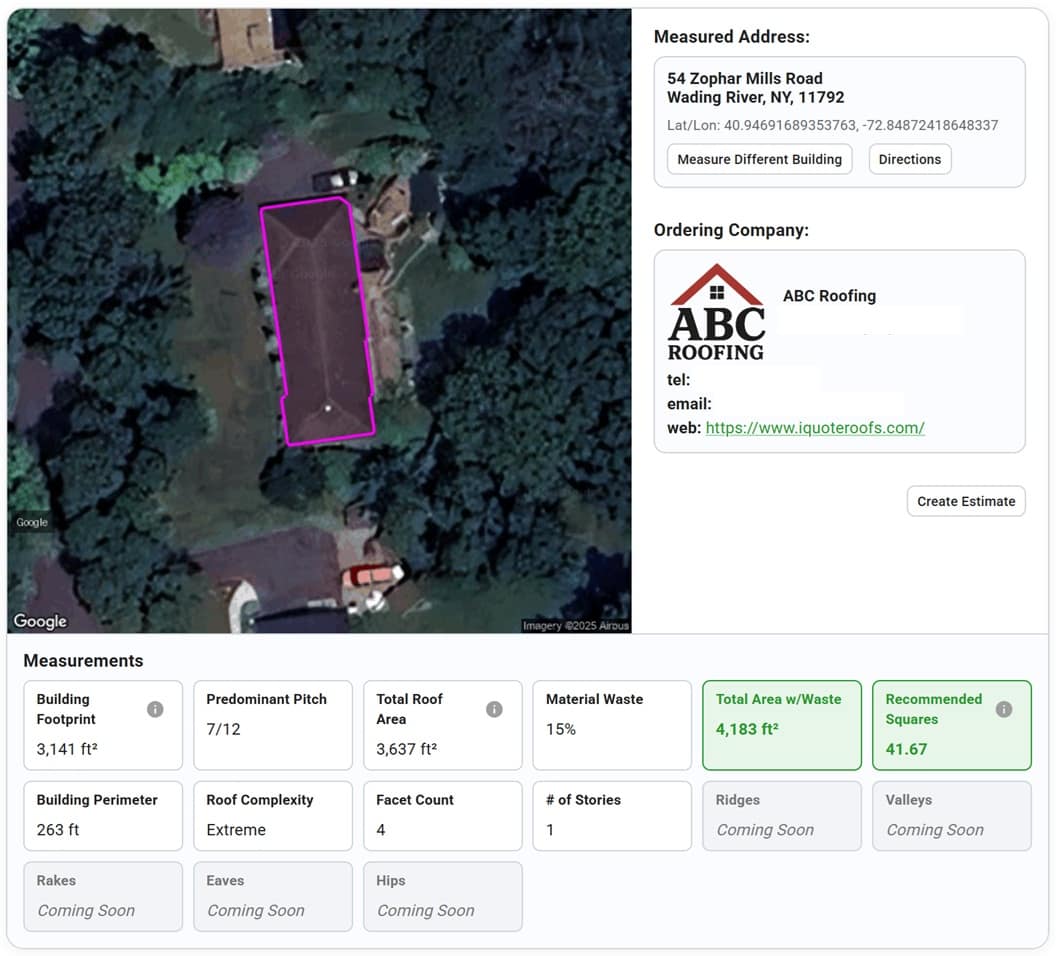This screenshot has height=956, width=1056.
Task: Click the ABC Roofing logo
Action: pos(717,312)
